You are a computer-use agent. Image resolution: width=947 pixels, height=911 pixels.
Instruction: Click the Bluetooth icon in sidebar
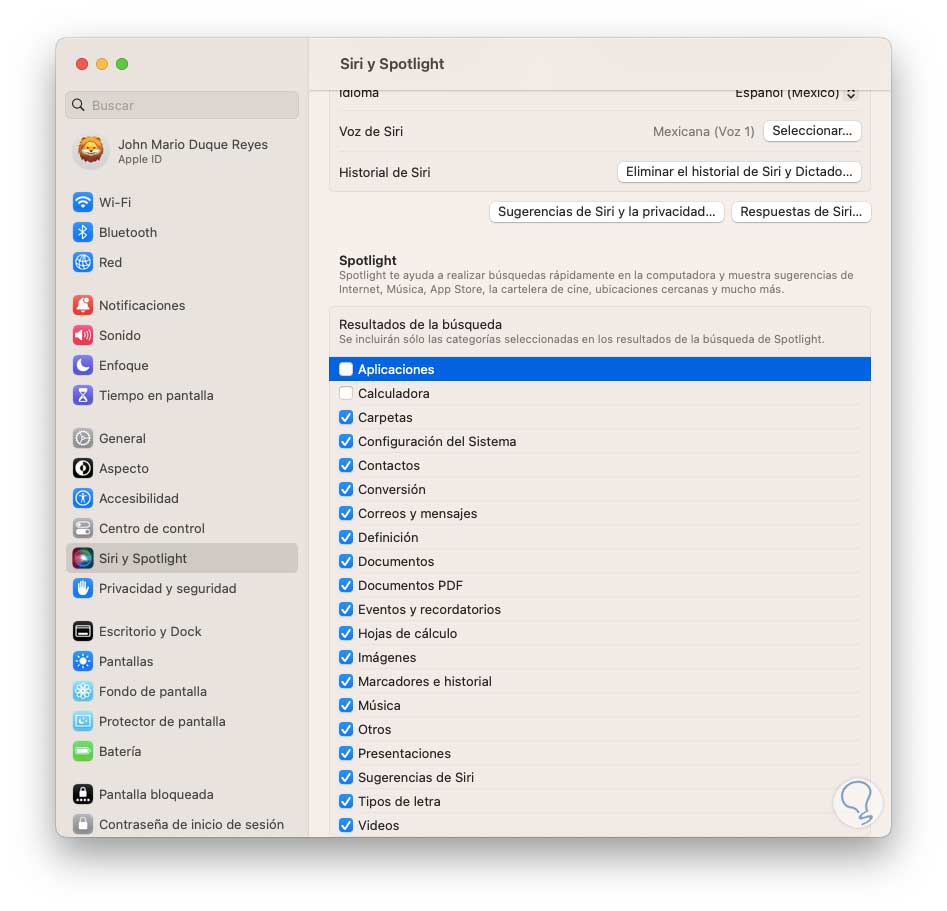pyautogui.click(x=83, y=232)
